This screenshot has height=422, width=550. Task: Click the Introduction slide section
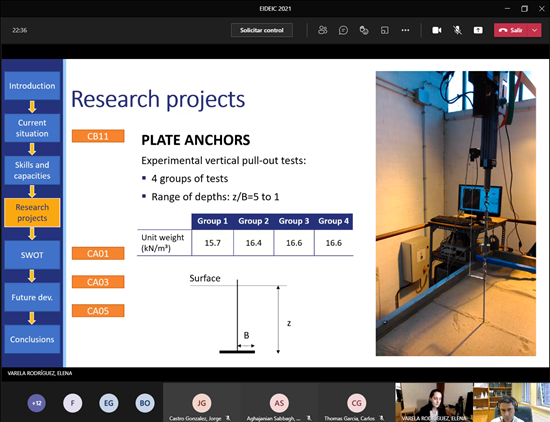pyautogui.click(x=32, y=86)
